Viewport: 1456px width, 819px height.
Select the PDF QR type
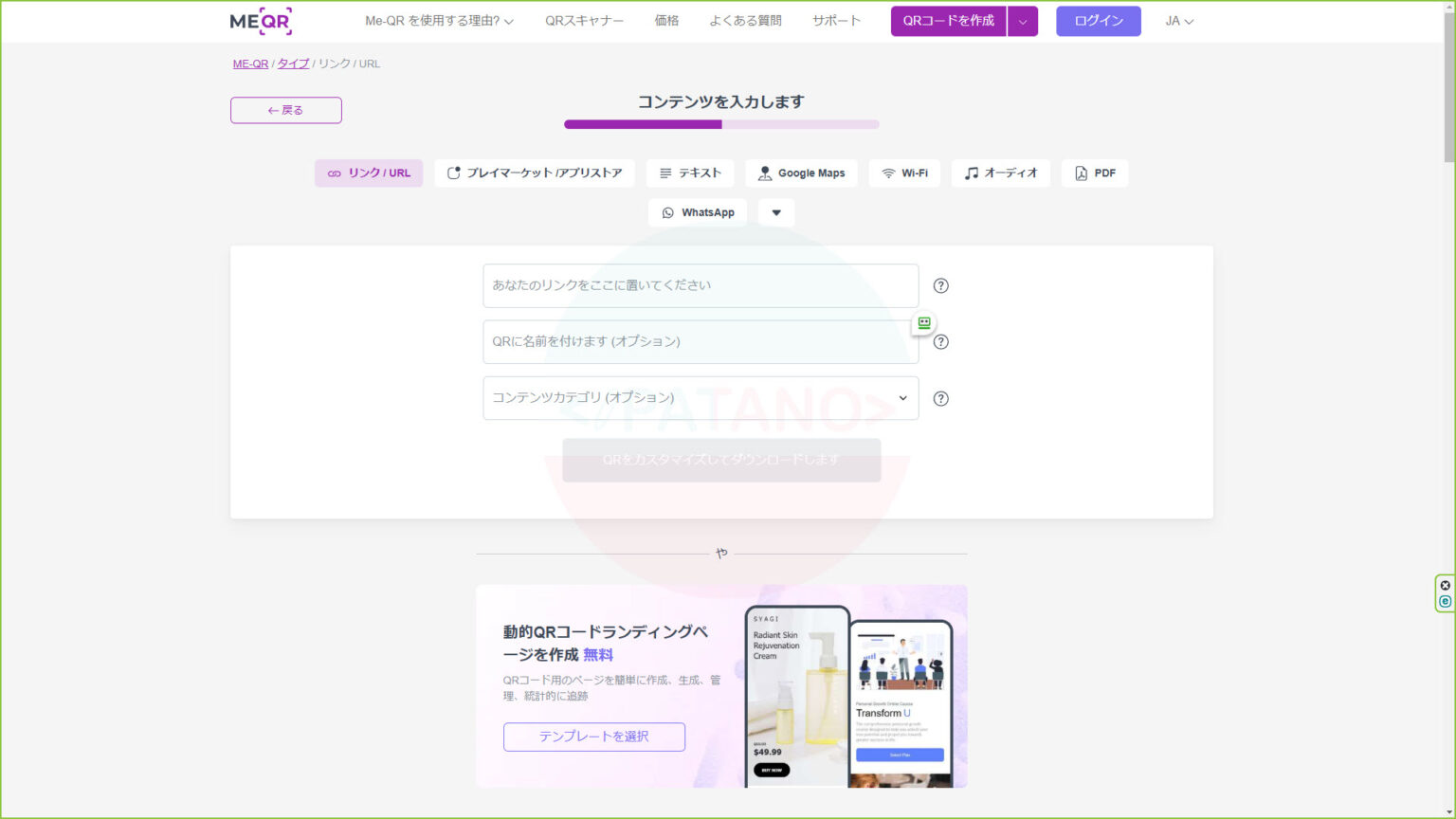(1095, 173)
